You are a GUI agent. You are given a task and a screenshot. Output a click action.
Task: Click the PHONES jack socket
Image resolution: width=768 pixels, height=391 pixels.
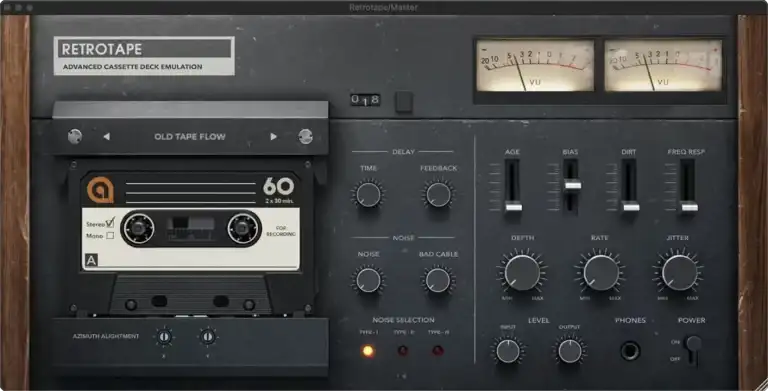(x=630, y=351)
